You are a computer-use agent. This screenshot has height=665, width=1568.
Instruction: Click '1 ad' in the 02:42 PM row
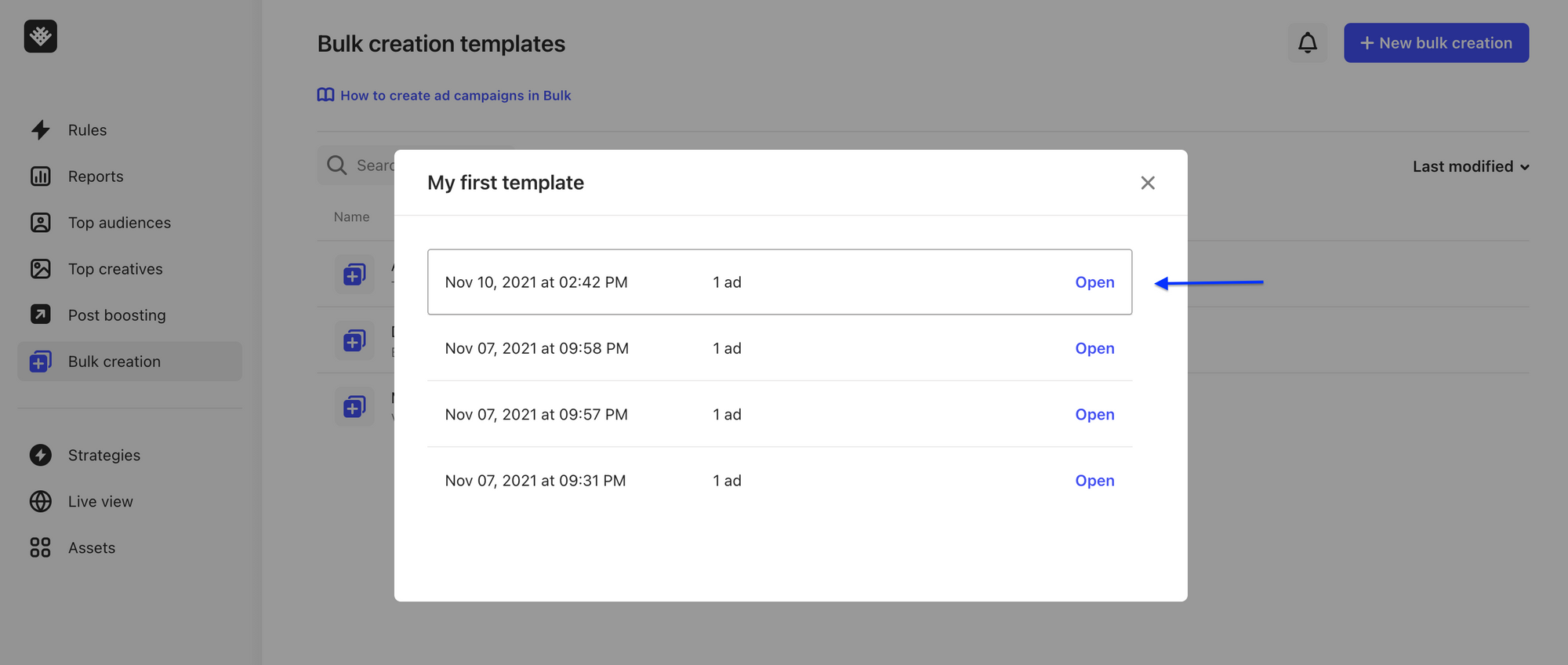[727, 282]
